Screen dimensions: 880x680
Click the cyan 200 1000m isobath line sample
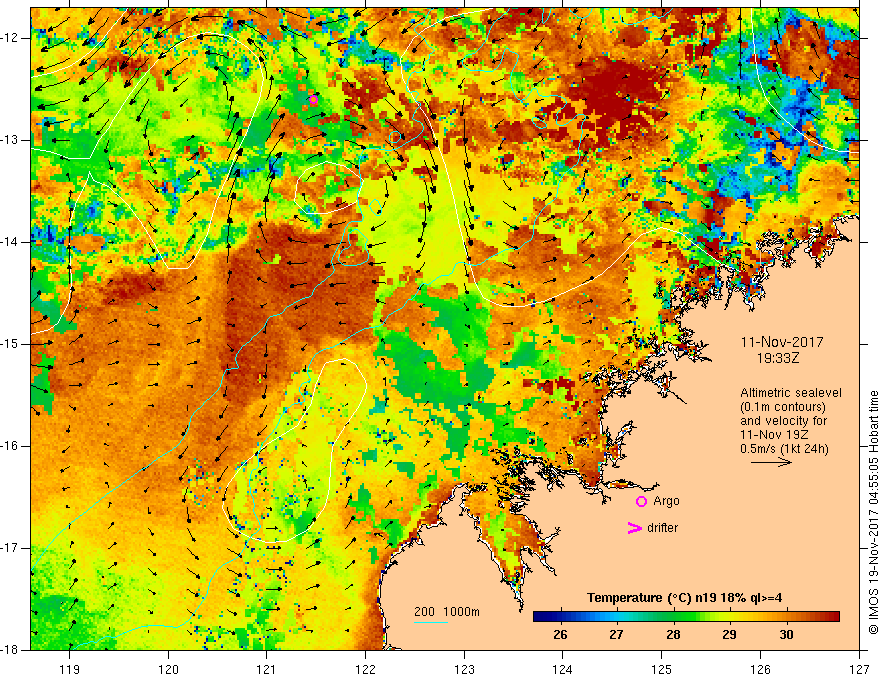(x=430, y=622)
